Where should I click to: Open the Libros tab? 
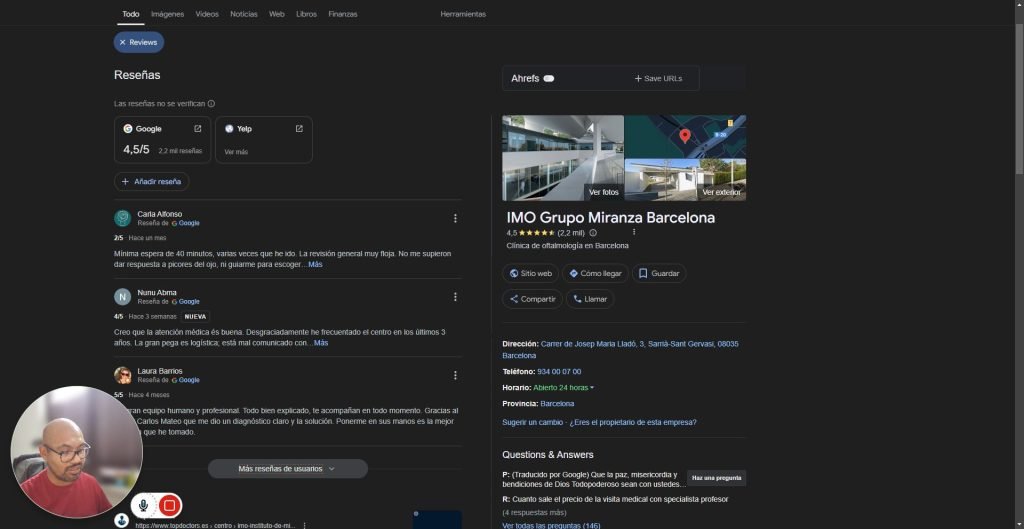click(306, 14)
